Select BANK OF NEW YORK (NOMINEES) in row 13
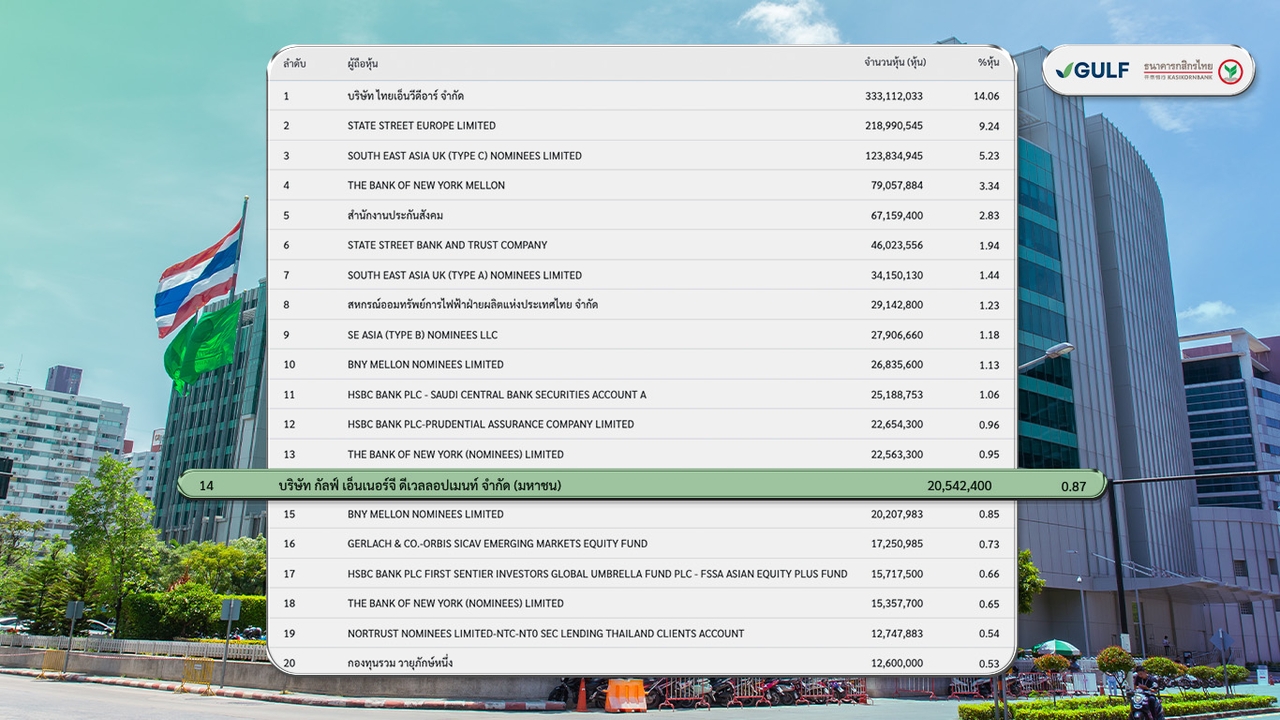This screenshot has height=720, width=1280. tap(642, 454)
